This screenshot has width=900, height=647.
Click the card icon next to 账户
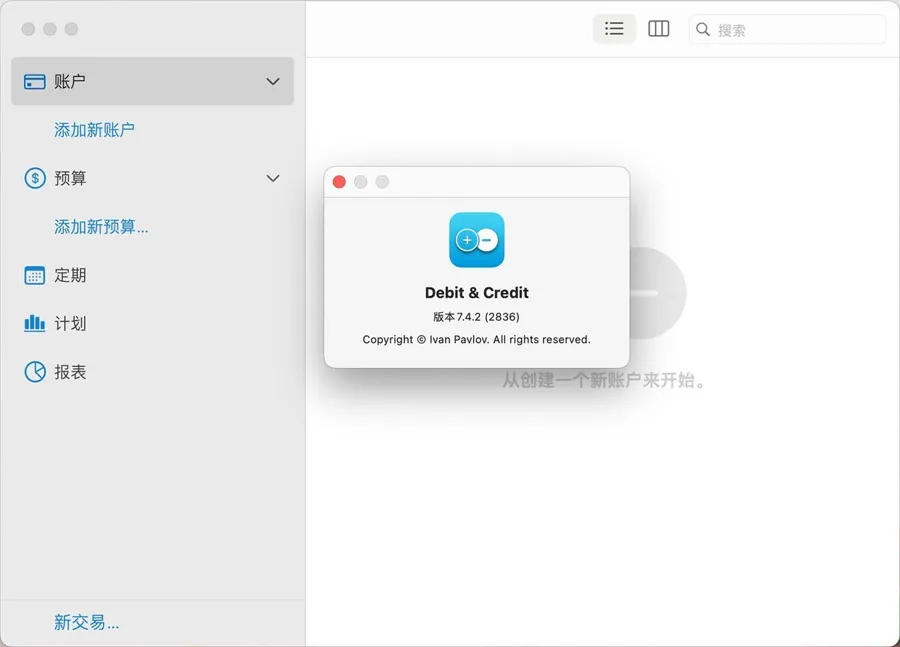[x=35, y=82]
